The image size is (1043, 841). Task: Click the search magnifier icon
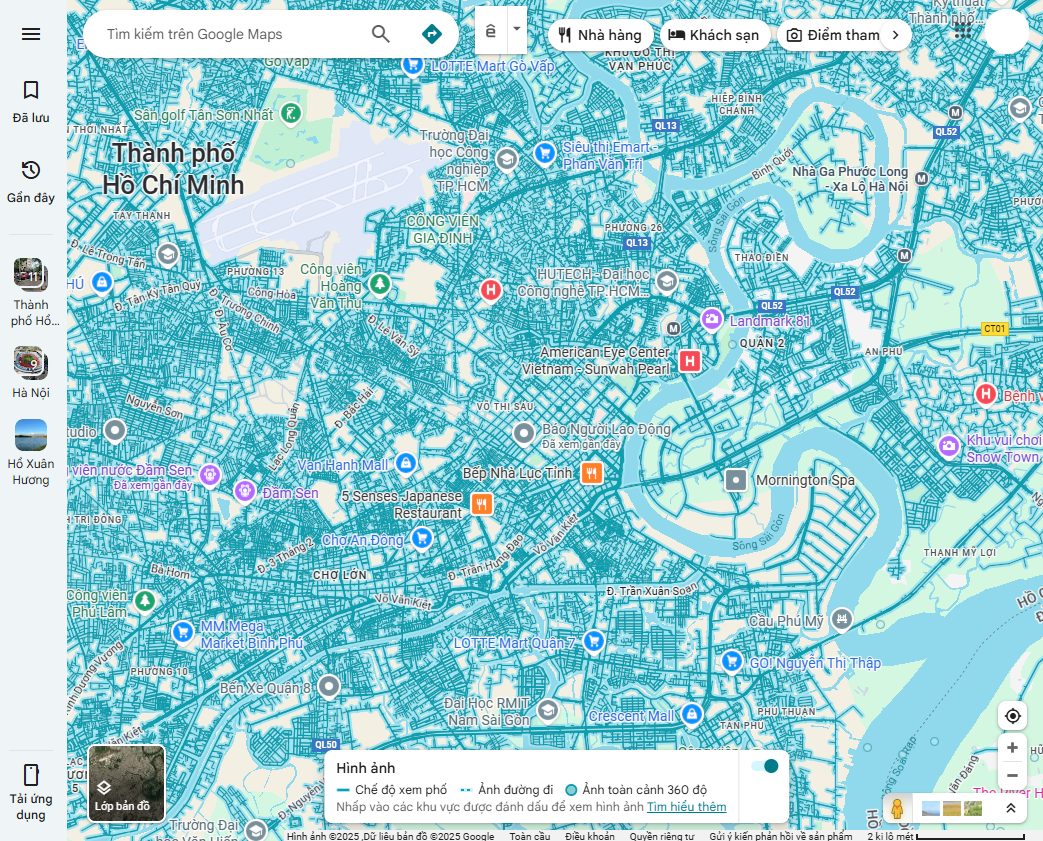[381, 34]
